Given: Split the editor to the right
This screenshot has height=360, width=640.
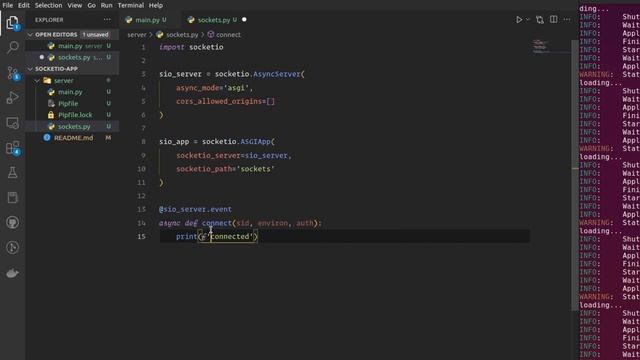Looking at the screenshot, I should pyautogui.click(x=553, y=20).
